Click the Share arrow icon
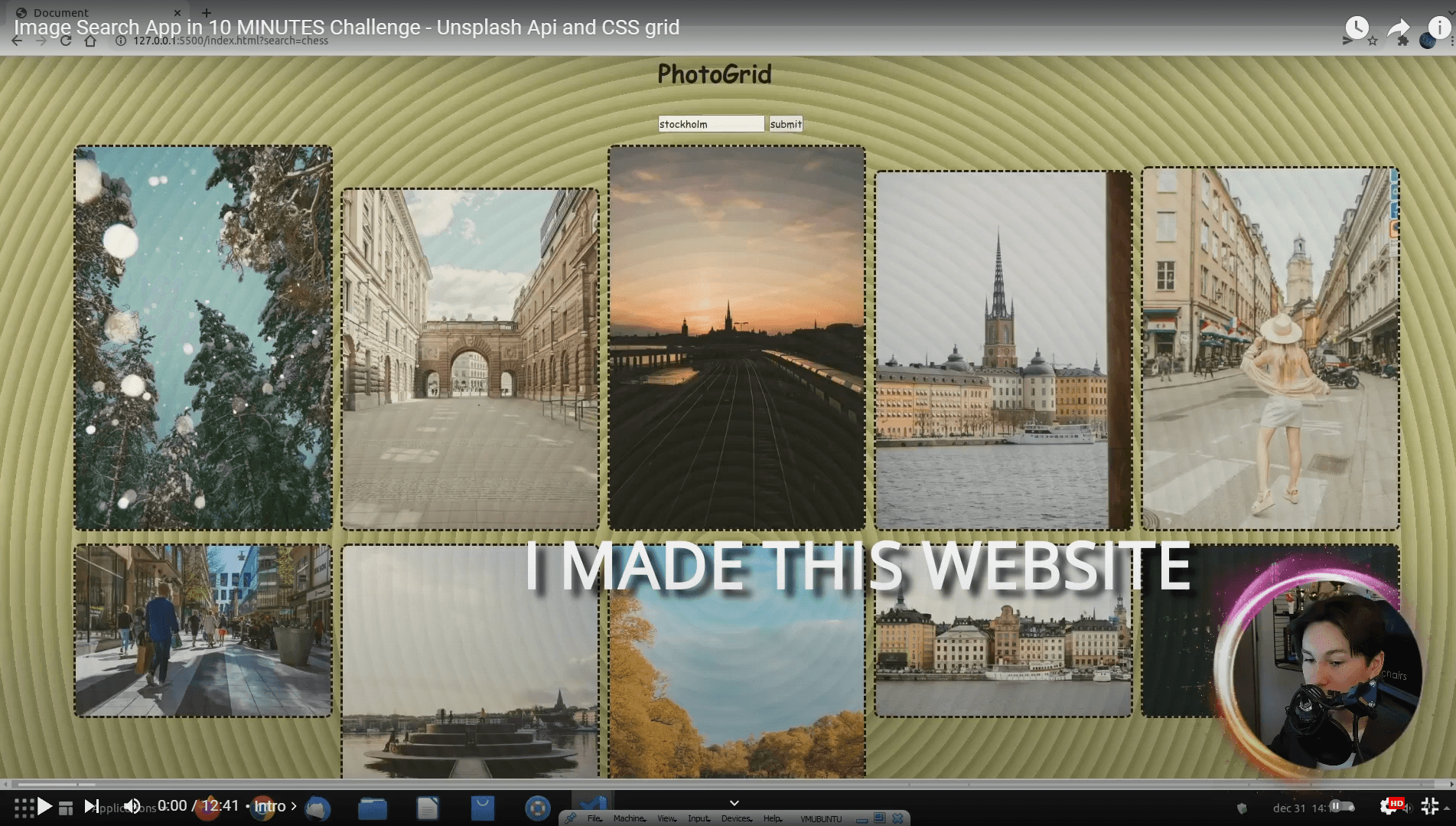 1399,28
